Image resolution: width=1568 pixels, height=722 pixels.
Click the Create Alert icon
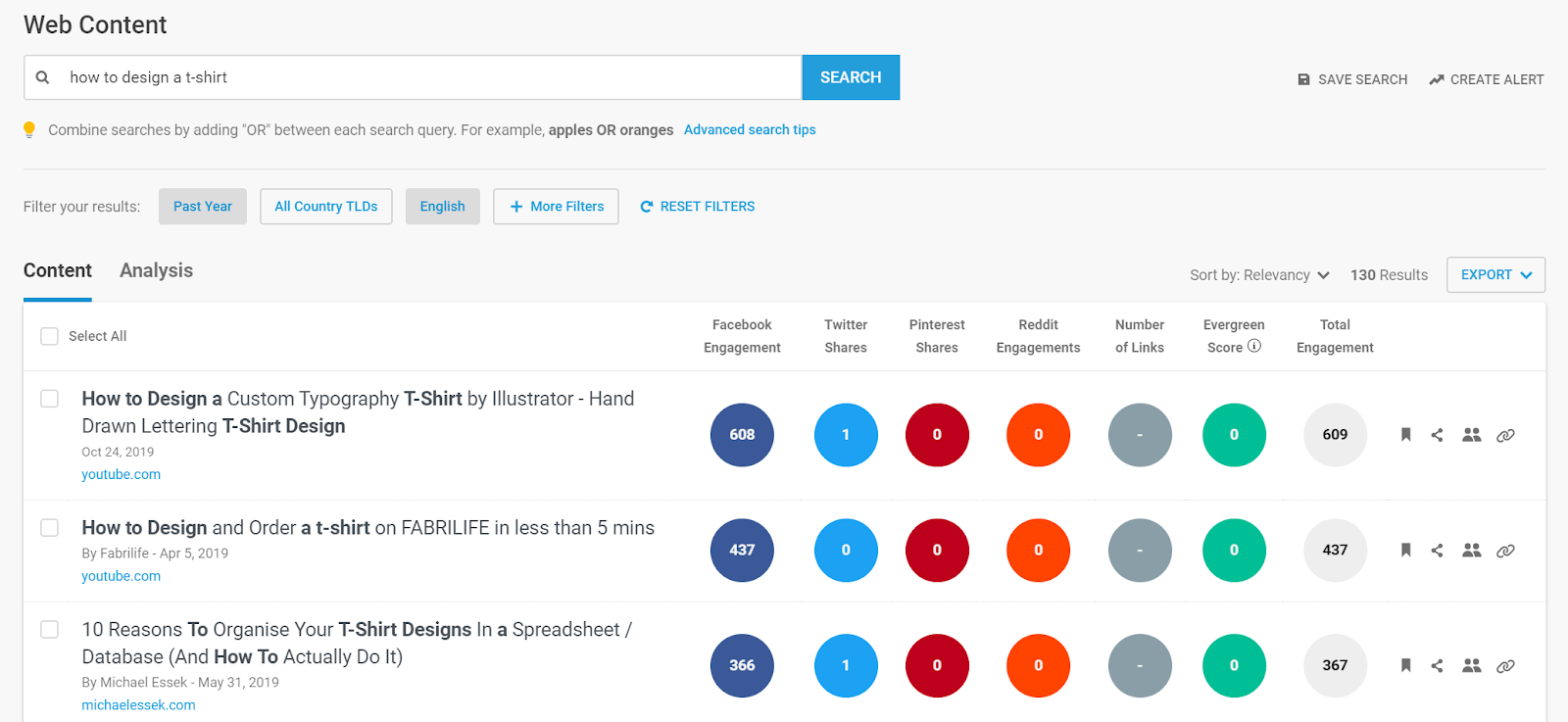[1437, 79]
